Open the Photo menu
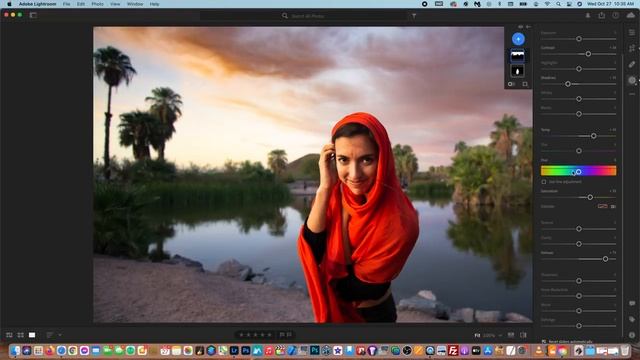This screenshot has height=360, width=640. [97, 4]
